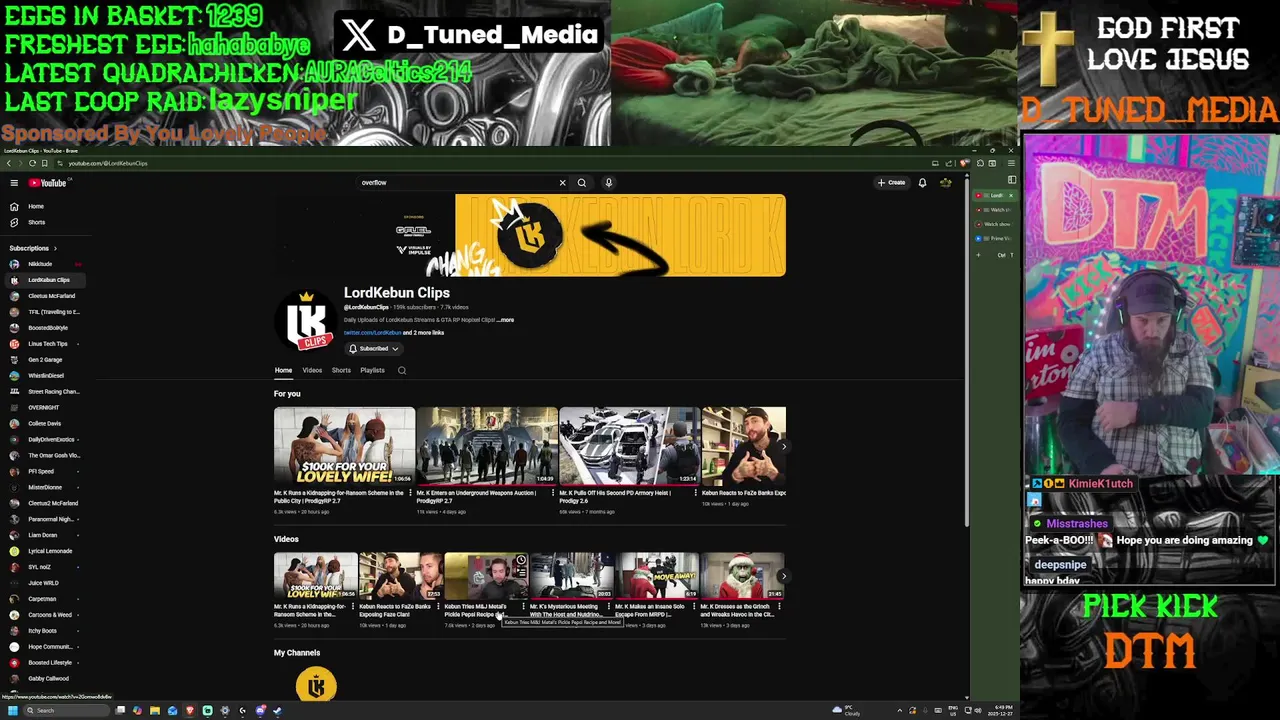Image resolution: width=1280 pixels, height=720 pixels.
Task: Open the Subscribed notification dropdown
Action: (x=373, y=349)
